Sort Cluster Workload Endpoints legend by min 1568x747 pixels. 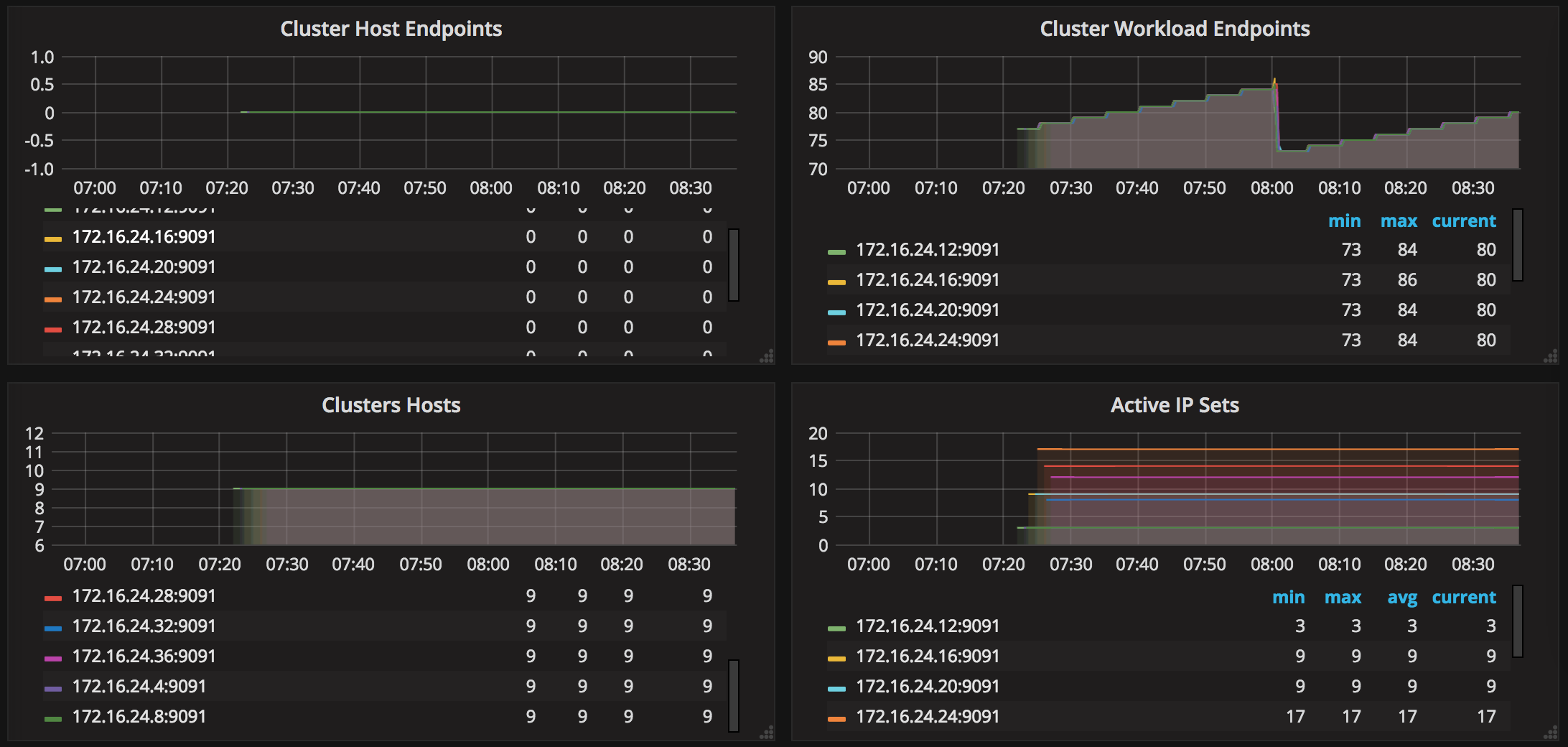[1345, 221]
